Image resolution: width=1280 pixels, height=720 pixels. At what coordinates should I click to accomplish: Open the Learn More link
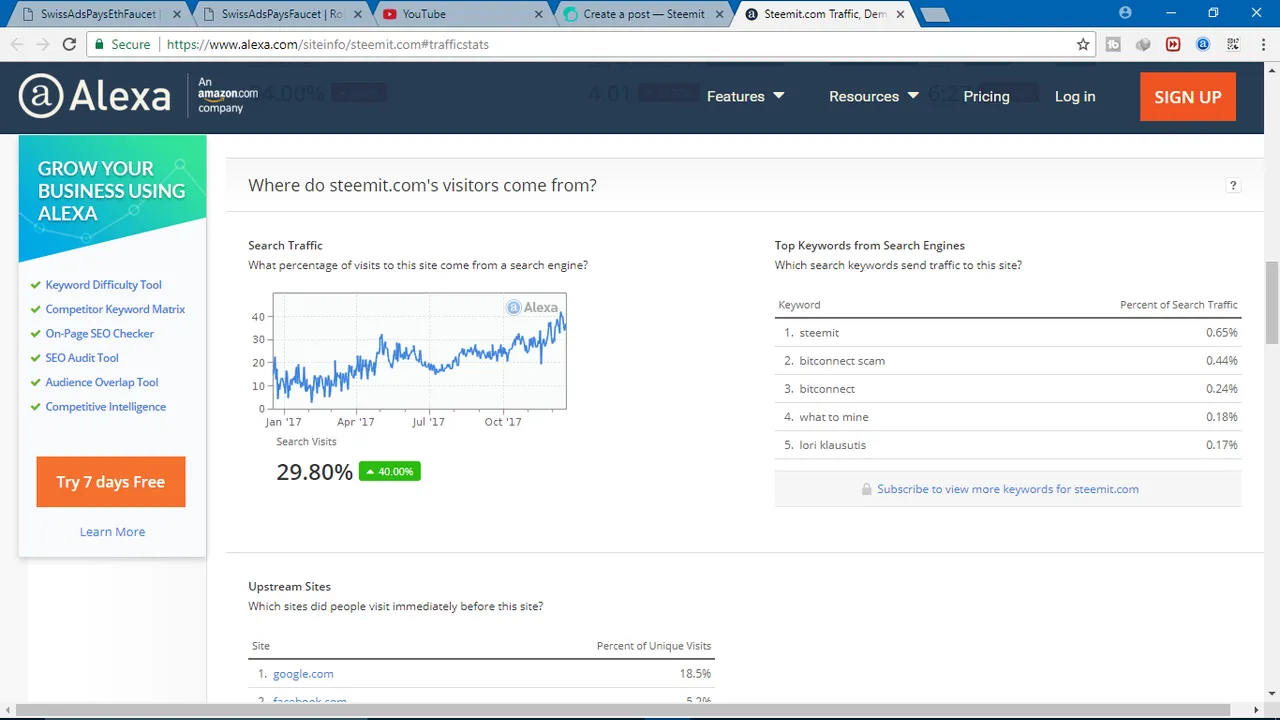112,532
